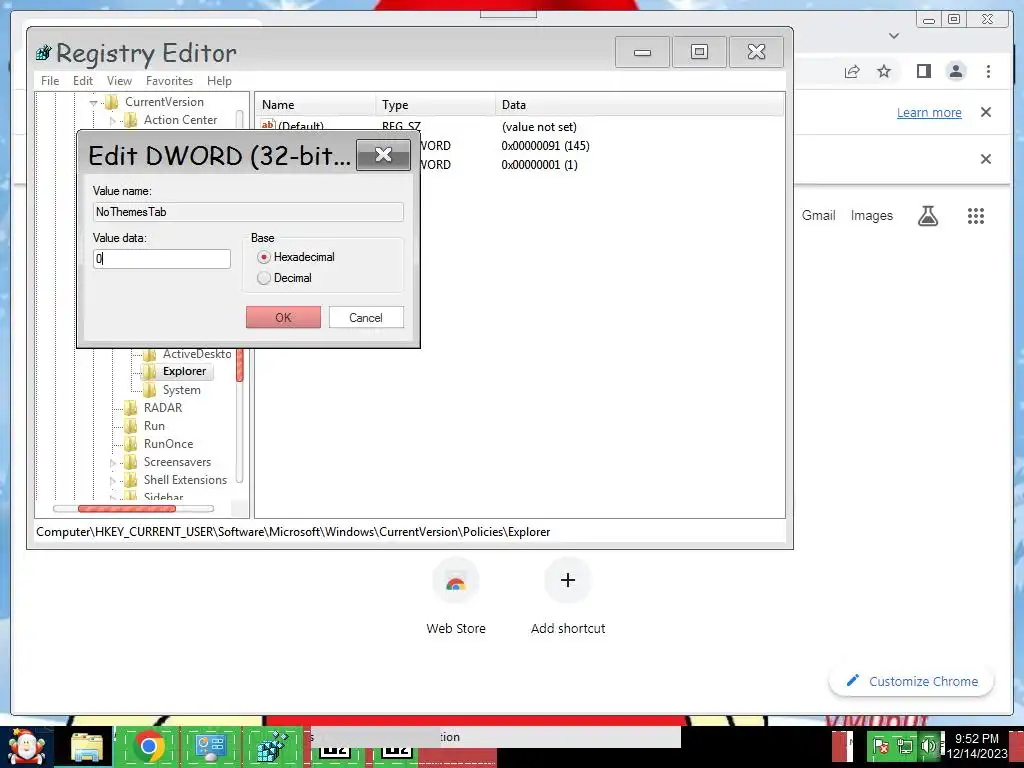This screenshot has width=1024, height=768.
Task: Close the Edit DWORD dialog
Action: pyautogui.click(x=383, y=155)
